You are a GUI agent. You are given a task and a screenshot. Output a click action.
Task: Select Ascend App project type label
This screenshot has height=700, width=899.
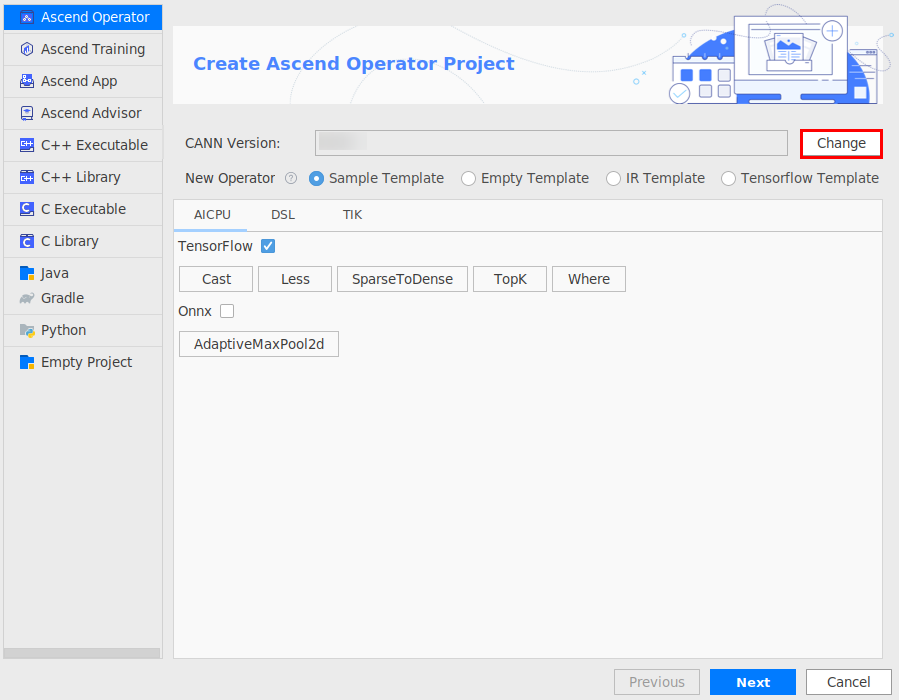[x=79, y=81]
